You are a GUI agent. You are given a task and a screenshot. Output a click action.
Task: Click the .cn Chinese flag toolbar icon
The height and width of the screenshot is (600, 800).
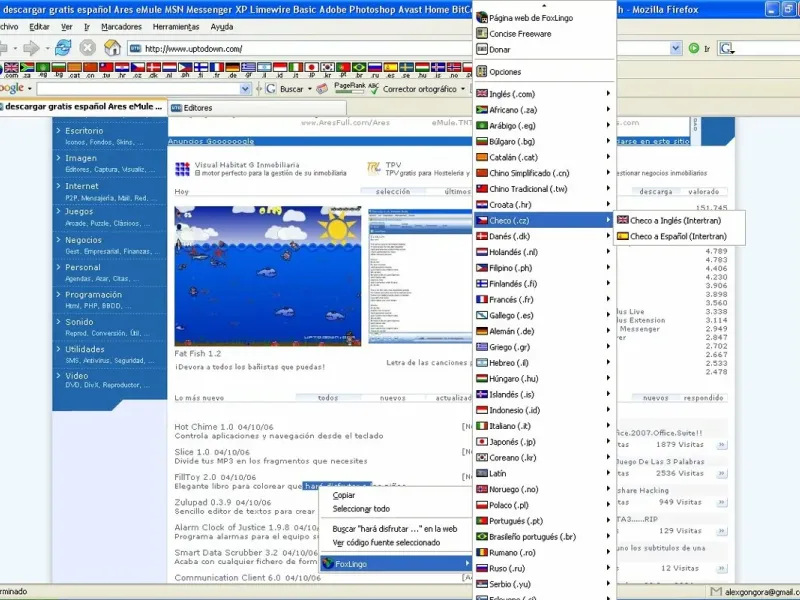90,68
